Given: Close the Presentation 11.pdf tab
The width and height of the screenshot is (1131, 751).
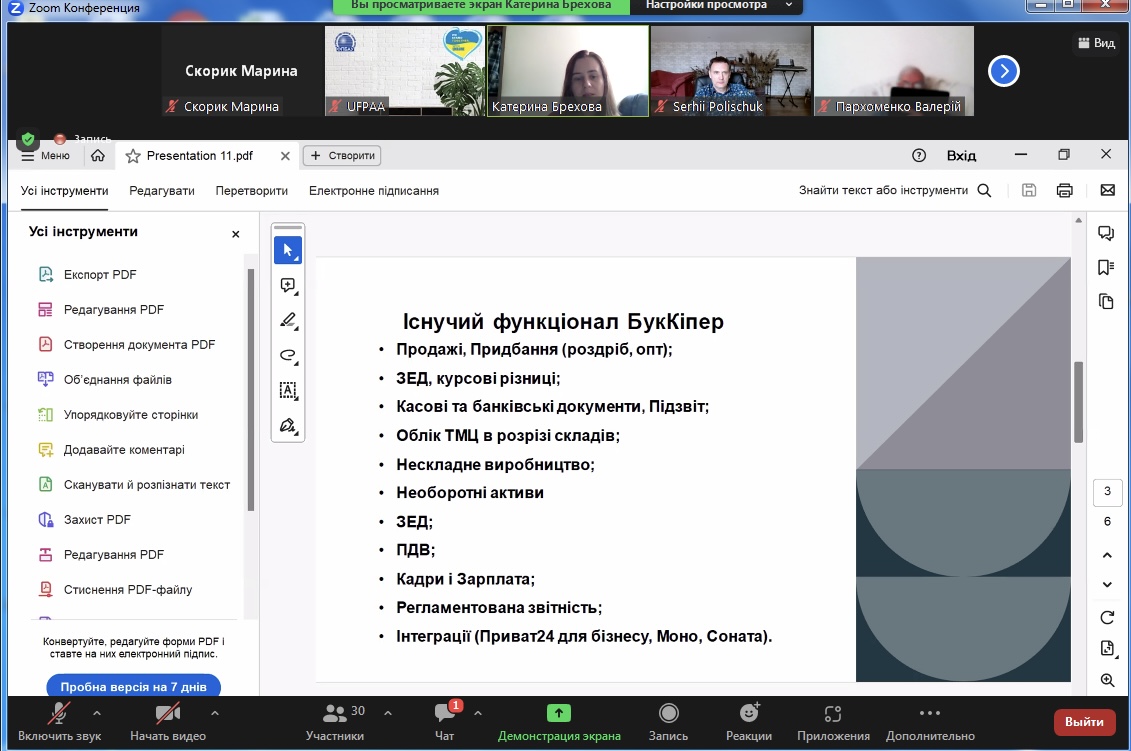Looking at the screenshot, I should click(x=285, y=156).
